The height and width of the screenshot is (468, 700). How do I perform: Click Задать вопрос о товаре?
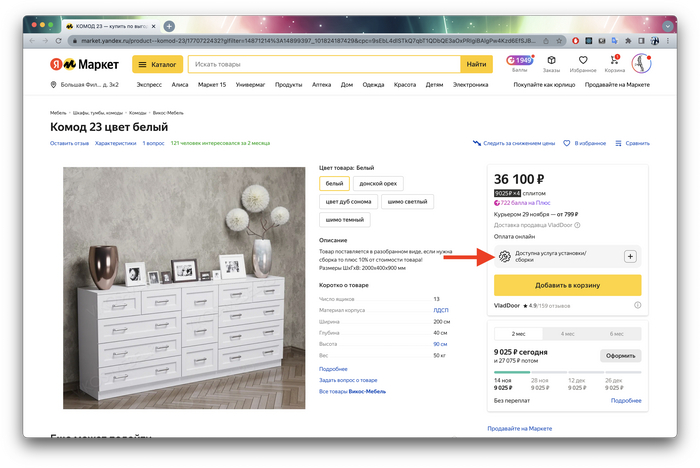point(348,380)
